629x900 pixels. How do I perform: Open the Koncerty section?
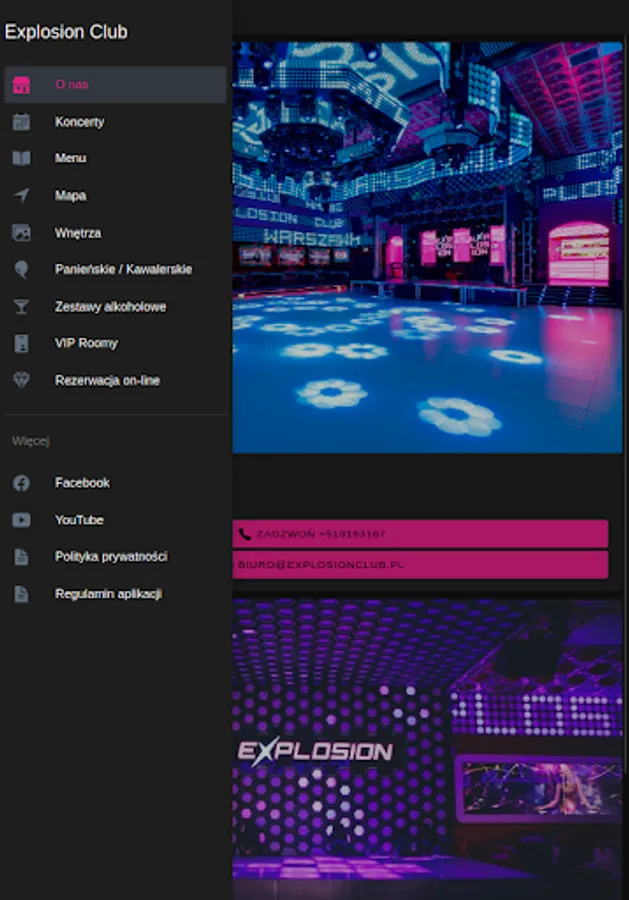[x=115, y=122]
